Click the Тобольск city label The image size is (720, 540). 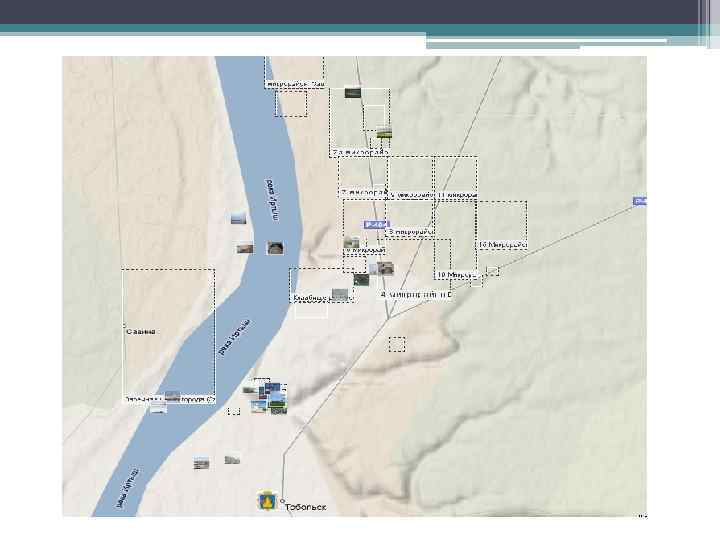point(306,507)
